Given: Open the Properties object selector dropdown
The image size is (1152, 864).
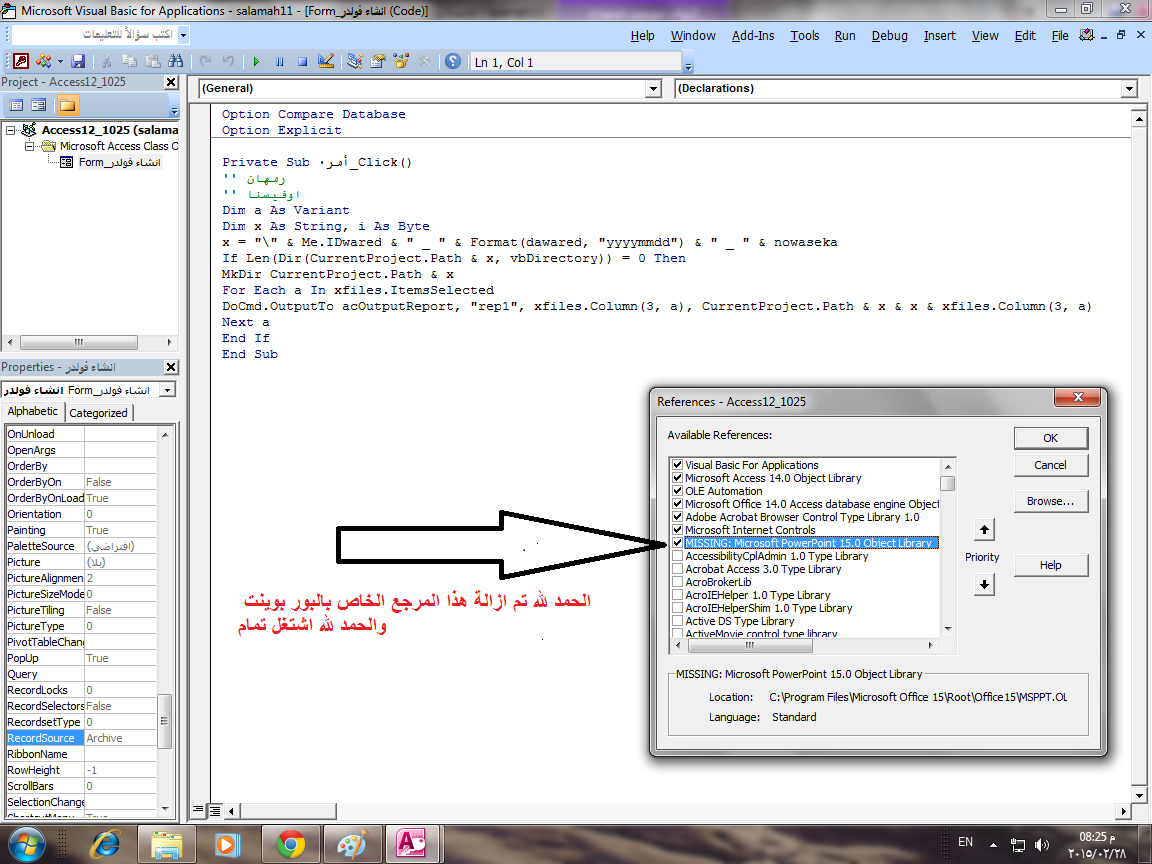Looking at the screenshot, I should coord(168,390).
